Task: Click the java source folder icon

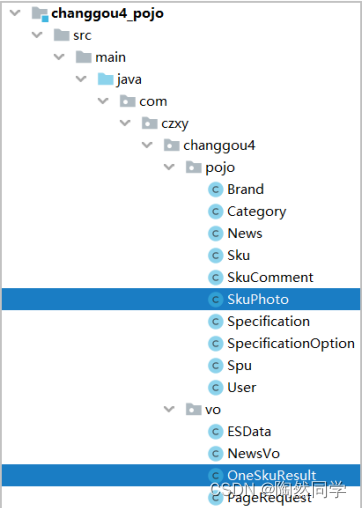Action: click(106, 79)
